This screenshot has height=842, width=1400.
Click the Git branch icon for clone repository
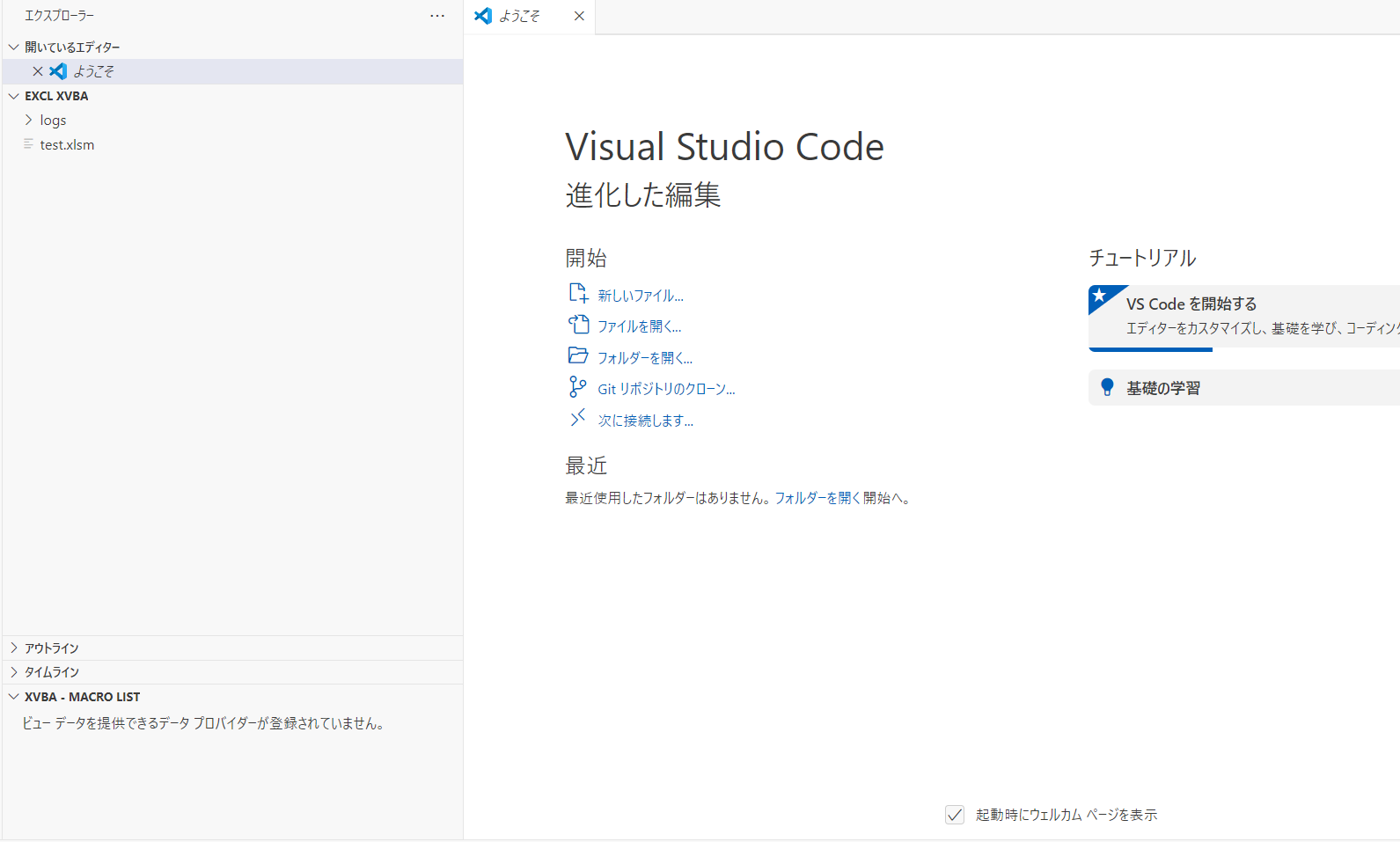(x=578, y=386)
